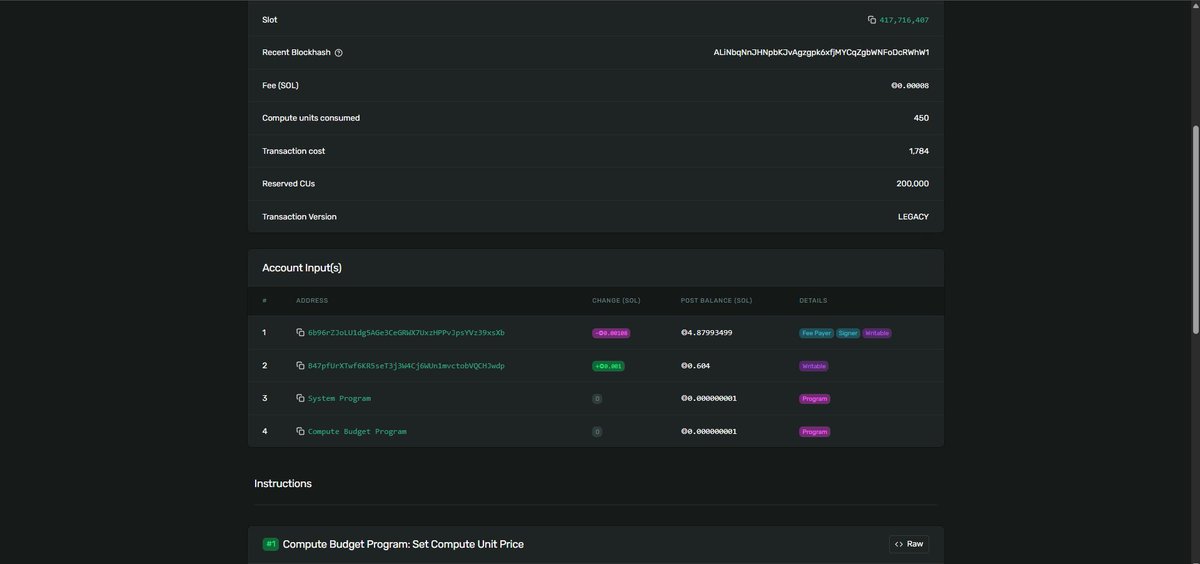Click the recent blockhash value
Viewport: 1200px width, 564px height.
click(x=821, y=53)
